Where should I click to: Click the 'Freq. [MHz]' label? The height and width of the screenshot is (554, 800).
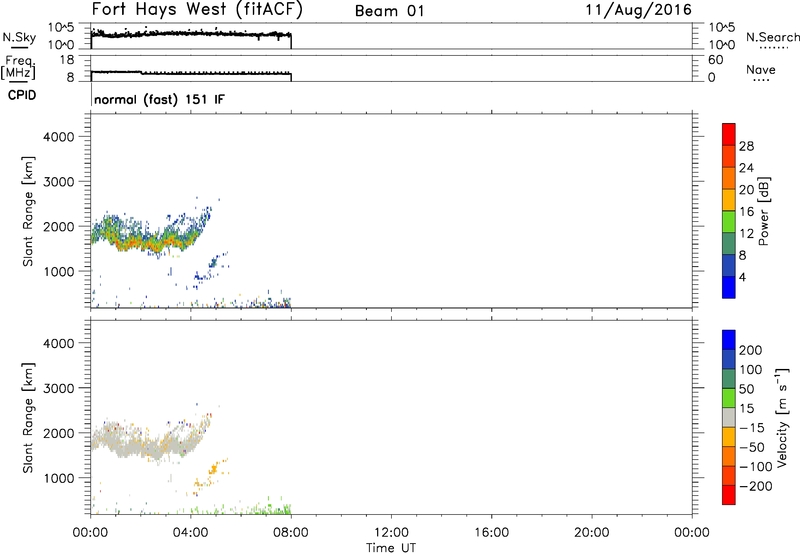pyautogui.click(x=19, y=67)
